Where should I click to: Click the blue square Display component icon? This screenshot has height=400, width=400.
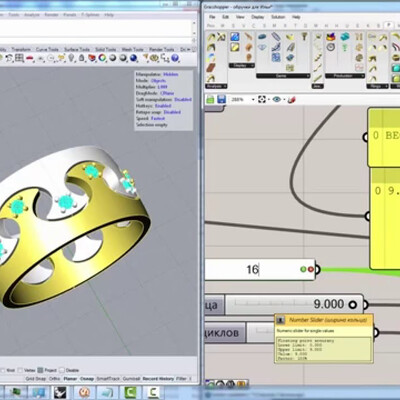tap(235, 36)
